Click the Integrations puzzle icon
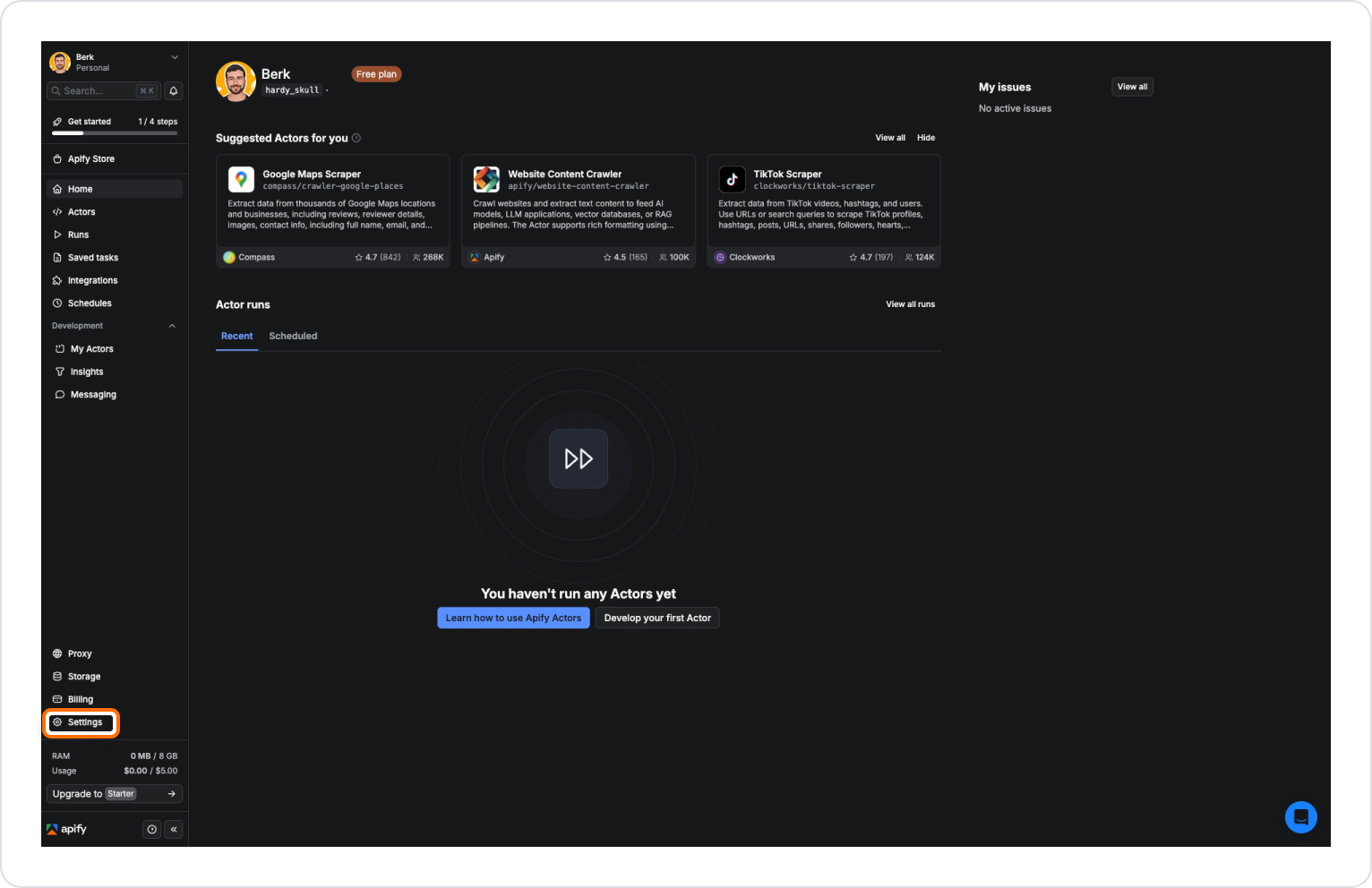Viewport: 1372px width, 888px height. point(57,280)
